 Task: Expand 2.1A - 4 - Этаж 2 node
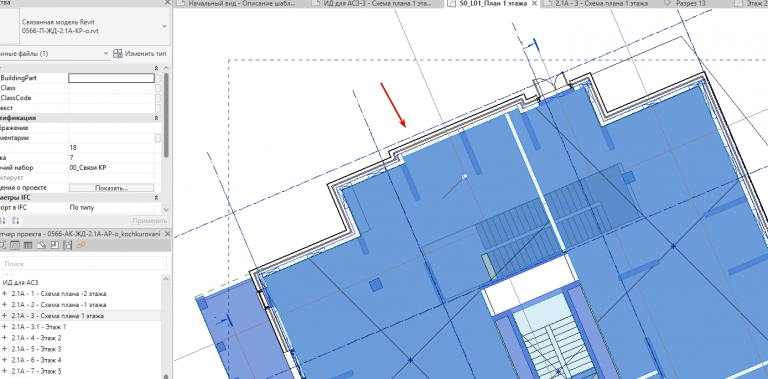(x=4, y=338)
